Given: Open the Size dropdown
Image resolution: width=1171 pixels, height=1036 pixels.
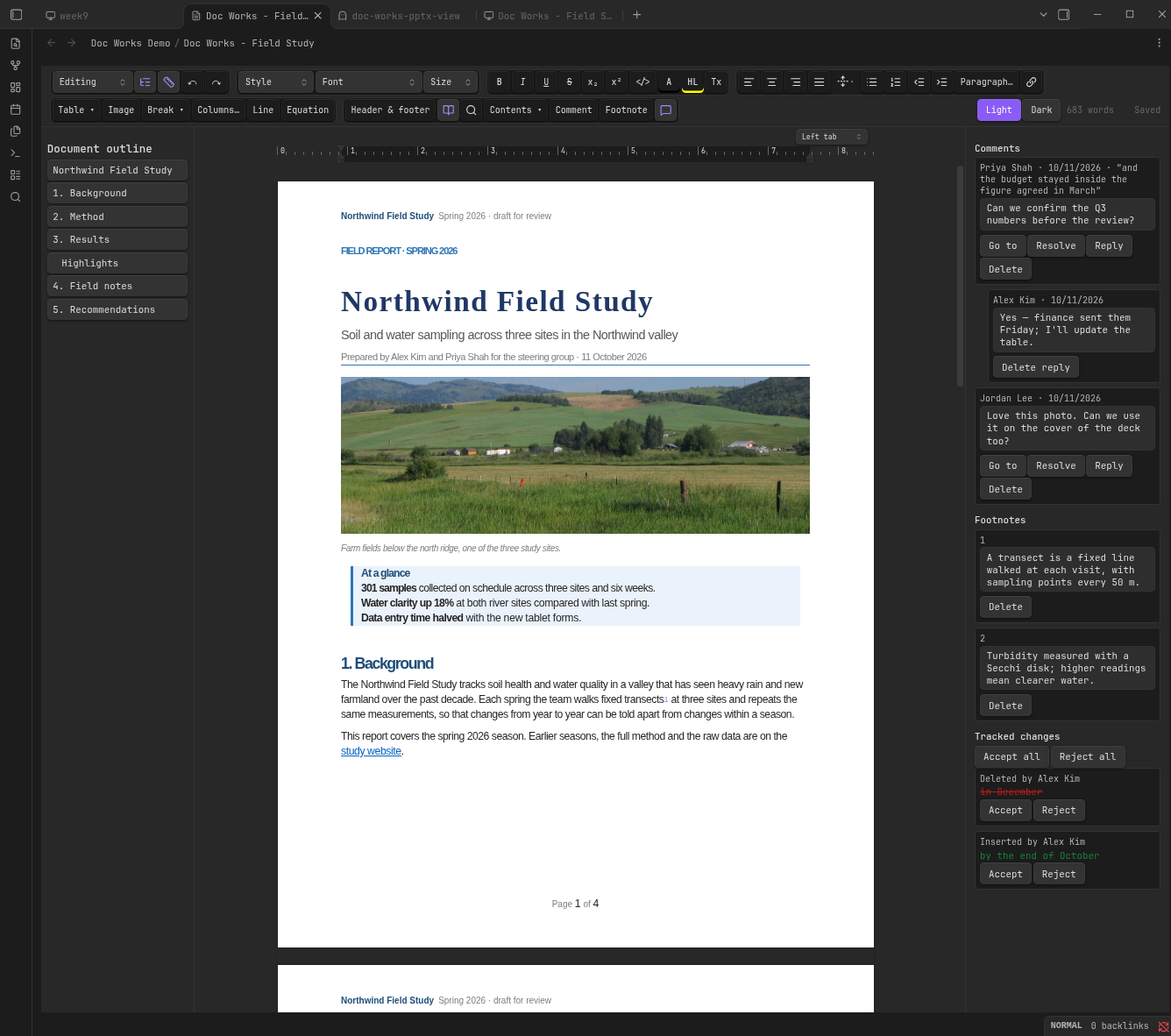Looking at the screenshot, I should point(451,82).
